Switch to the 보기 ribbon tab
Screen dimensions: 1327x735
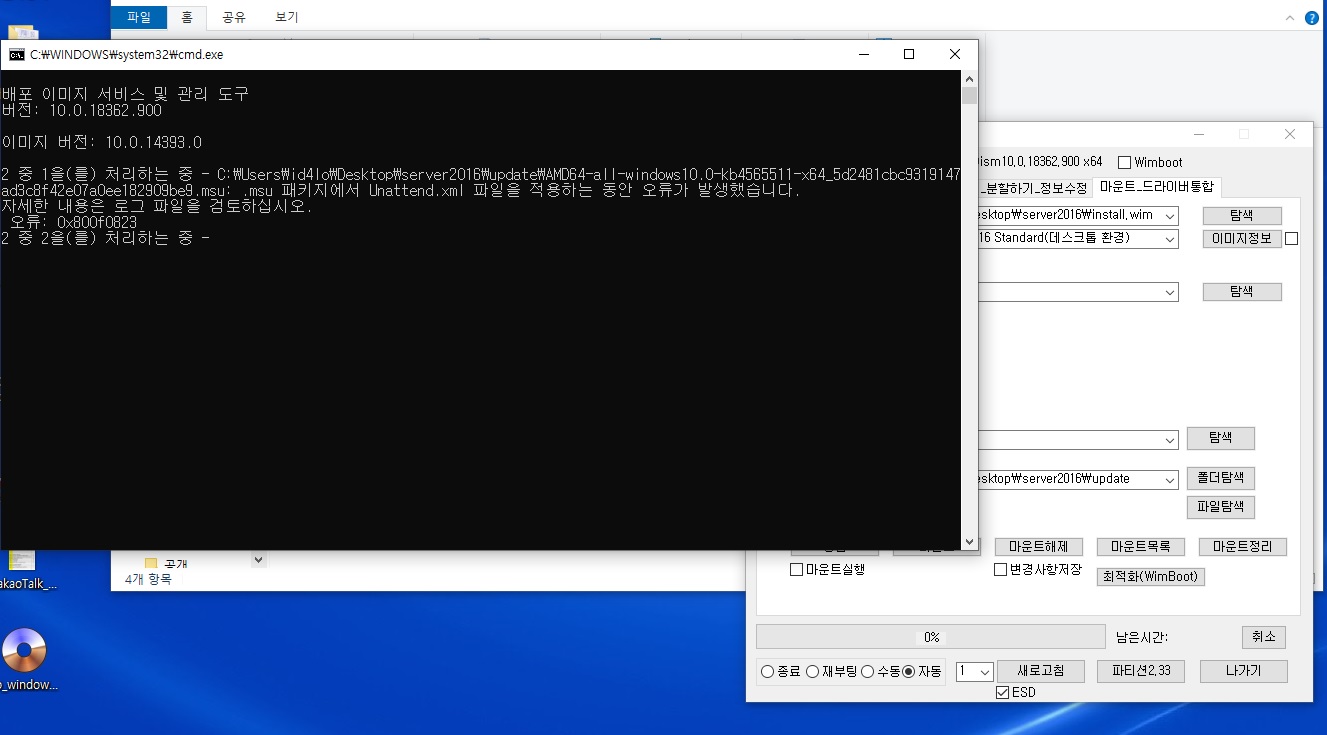(287, 17)
